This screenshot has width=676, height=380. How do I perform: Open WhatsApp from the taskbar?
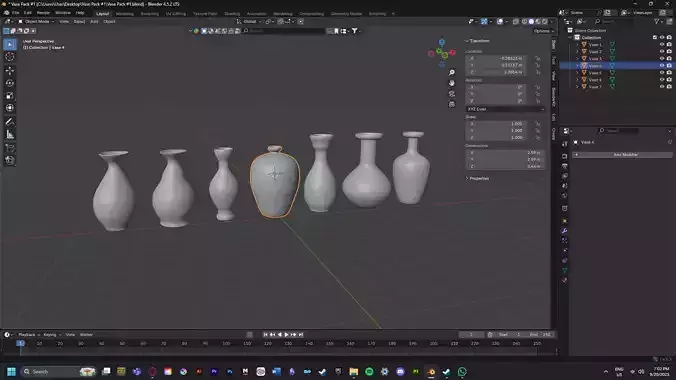tap(462, 372)
